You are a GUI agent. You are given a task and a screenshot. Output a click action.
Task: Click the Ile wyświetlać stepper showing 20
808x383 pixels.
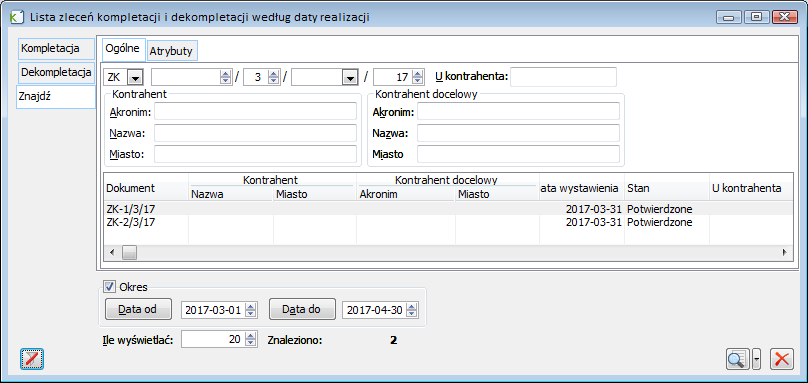tap(219, 340)
